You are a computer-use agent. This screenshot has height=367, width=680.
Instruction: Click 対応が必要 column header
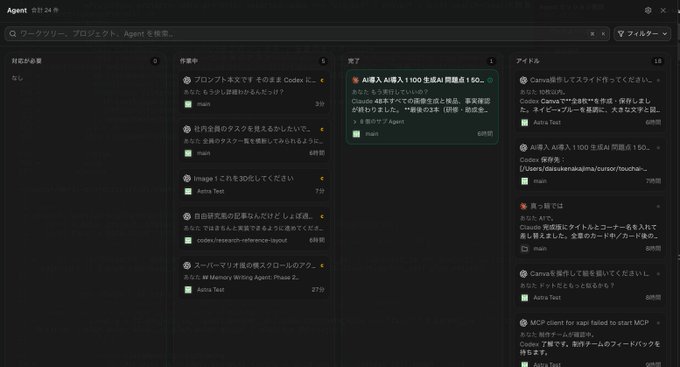pyautogui.click(x=26, y=61)
